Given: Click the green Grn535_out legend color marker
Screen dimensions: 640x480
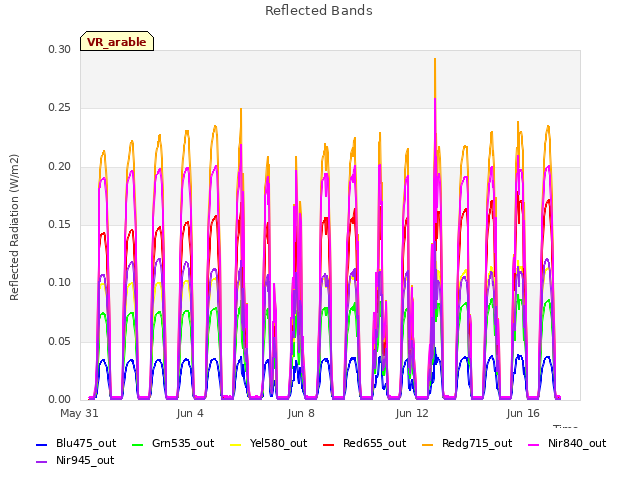Looking at the screenshot, I should pyautogui.click(x=138, y=445).
